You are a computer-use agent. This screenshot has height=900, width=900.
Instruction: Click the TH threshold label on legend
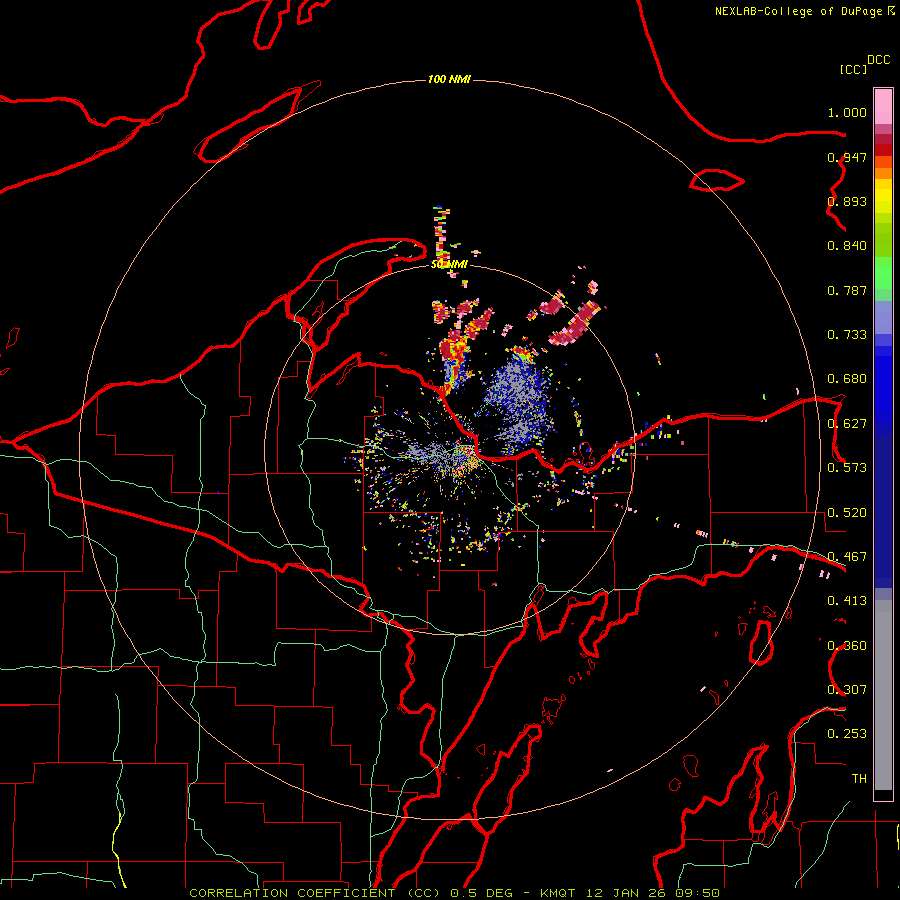(859, 779)
